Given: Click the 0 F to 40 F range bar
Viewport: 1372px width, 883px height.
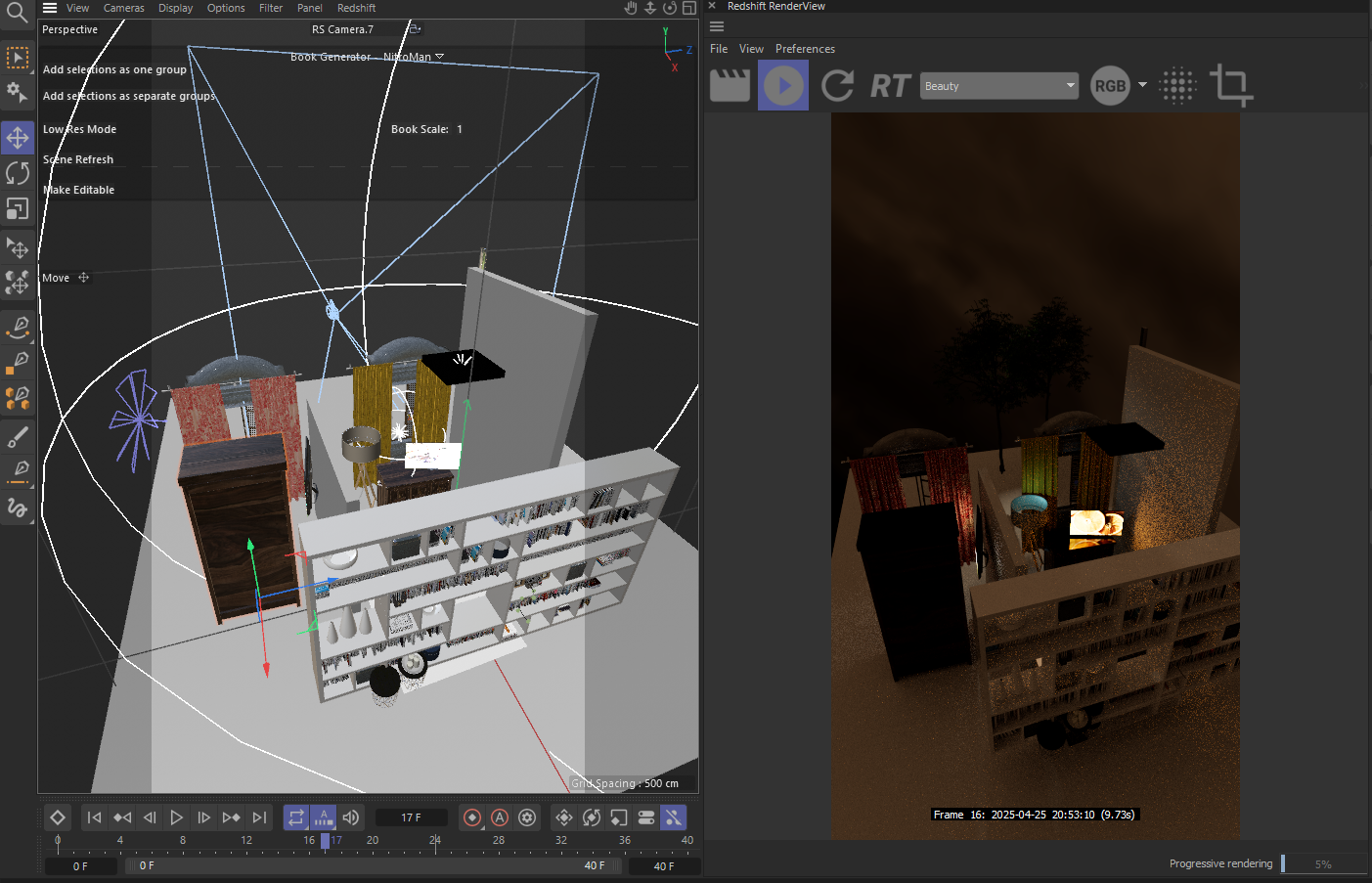Looking at the screenshot, I should click(372, 865).
